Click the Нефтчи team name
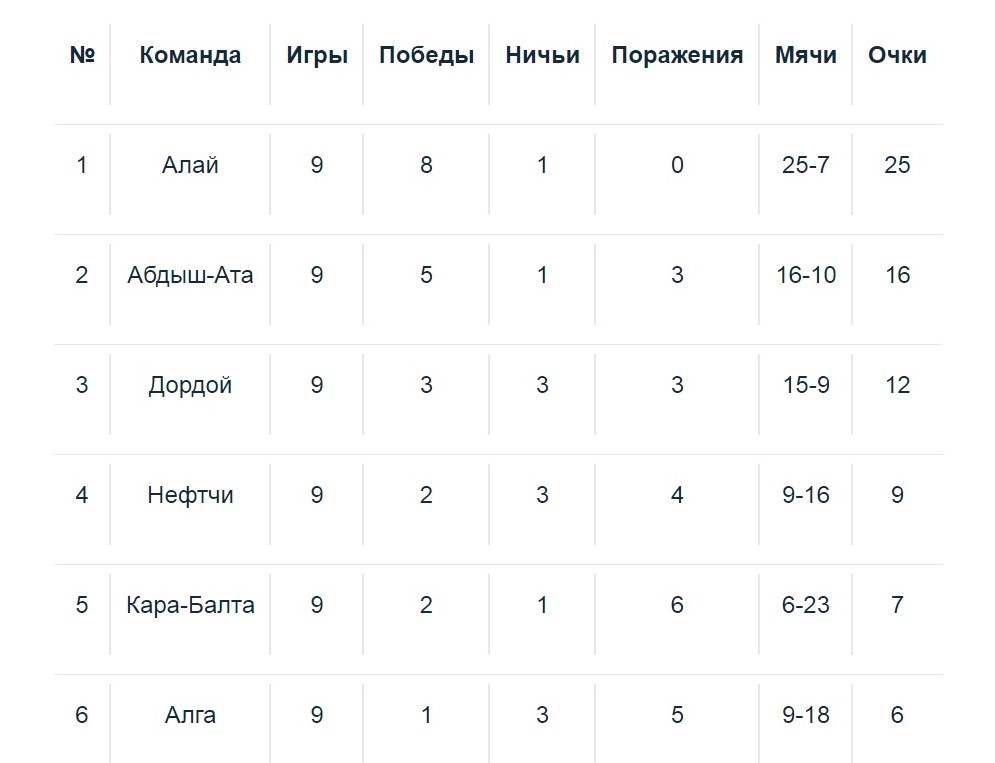This screenshot has width=995, height=763. point(190,495)
